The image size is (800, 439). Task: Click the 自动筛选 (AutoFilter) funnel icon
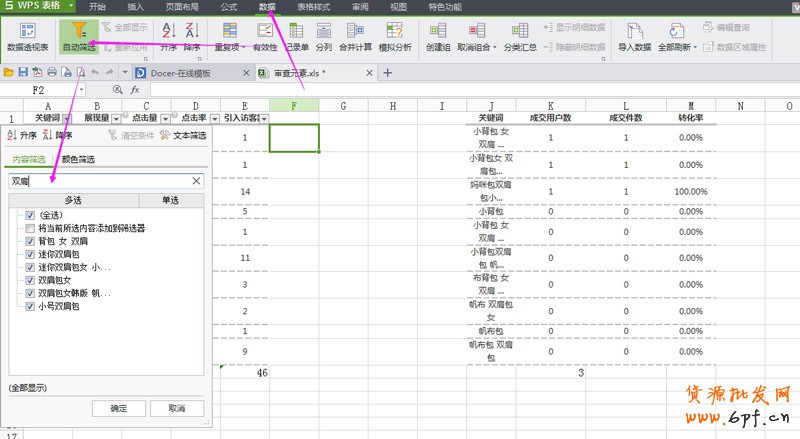coord(79,31)
